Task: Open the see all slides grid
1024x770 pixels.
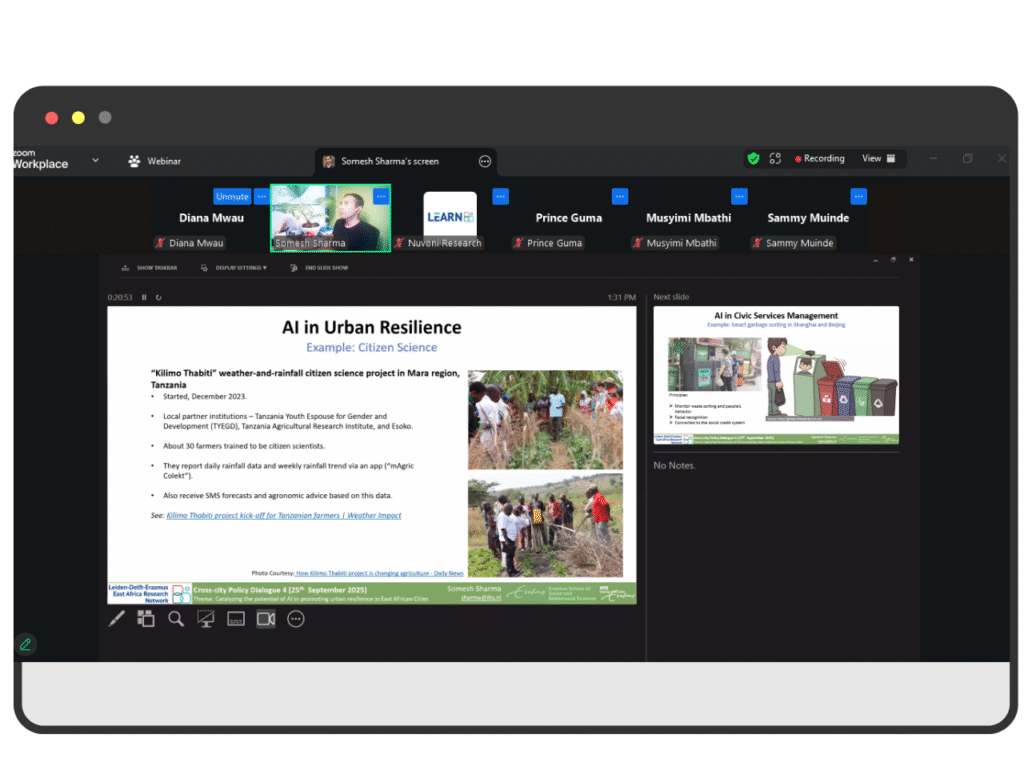Action: coord(146,619)
